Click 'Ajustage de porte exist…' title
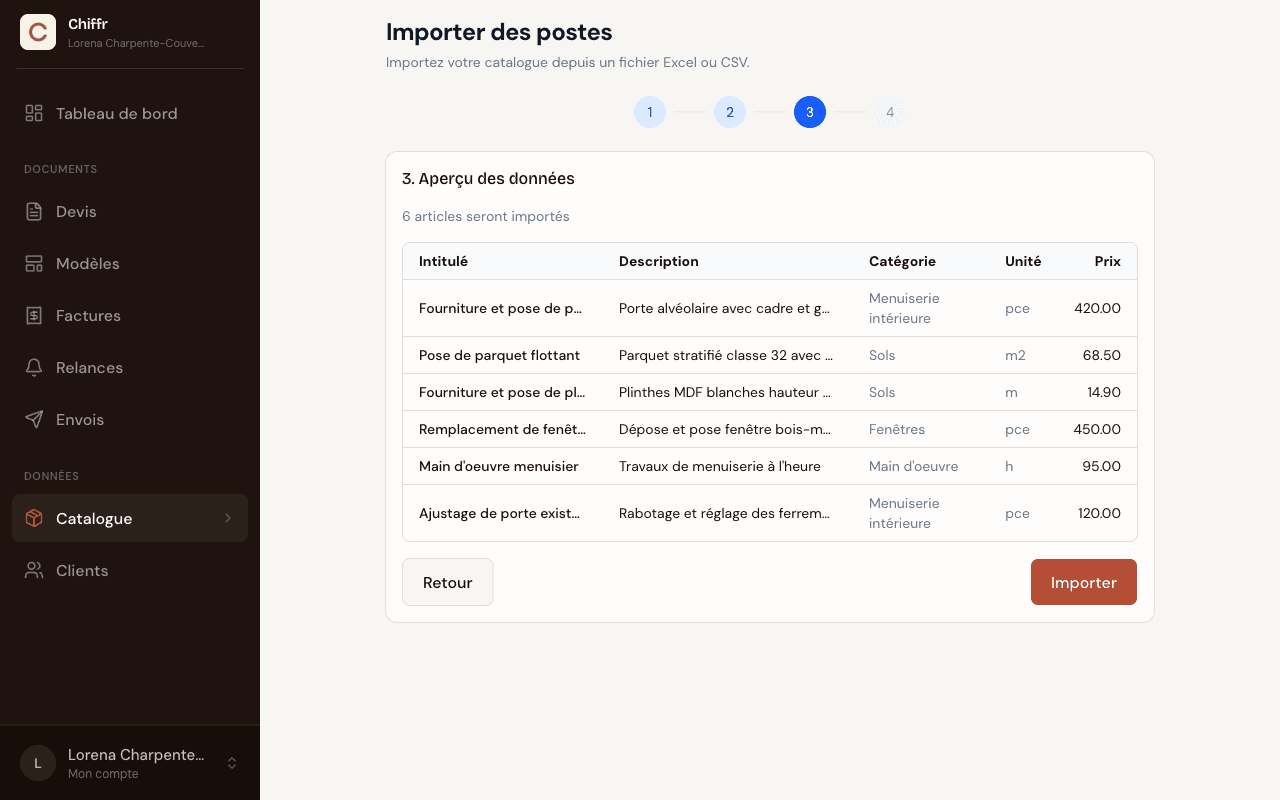The height and width of the screenshot is (800, 1280). 500,513
